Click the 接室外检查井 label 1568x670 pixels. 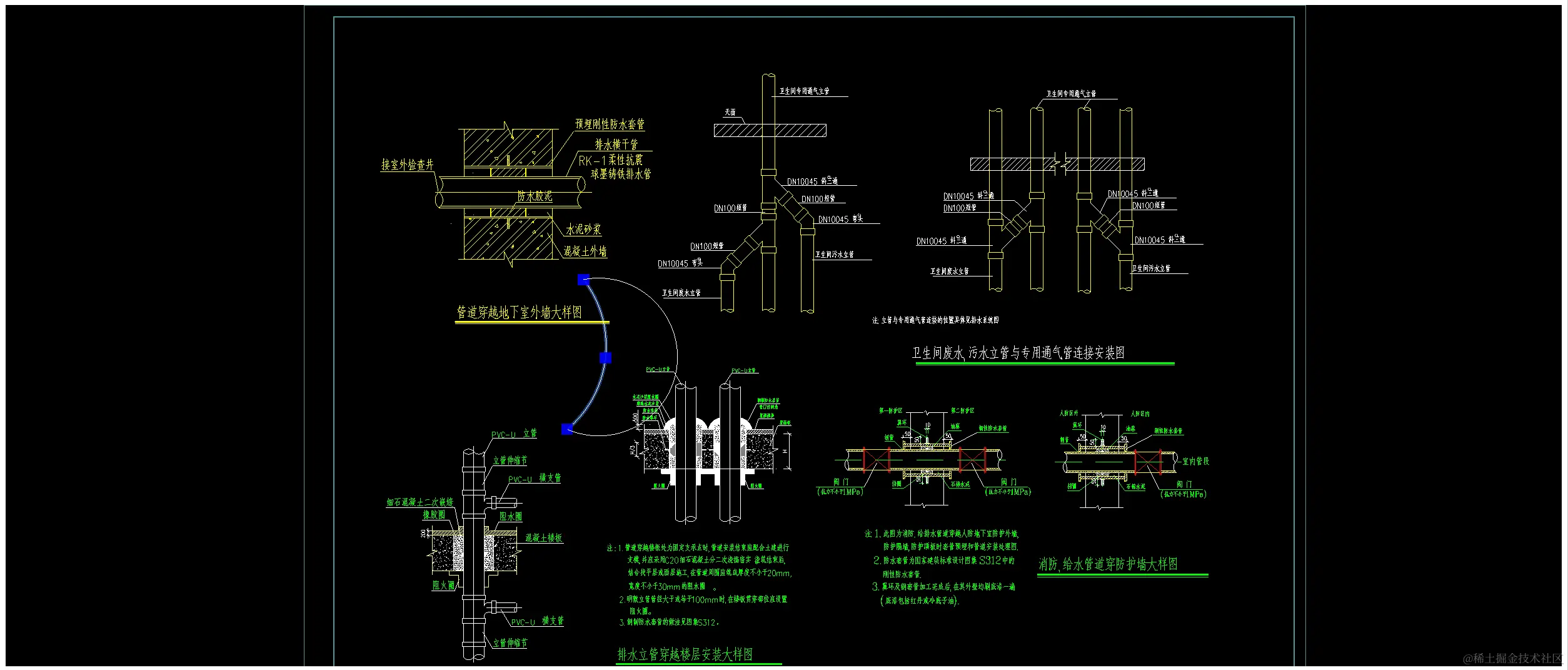click(407, 165)
